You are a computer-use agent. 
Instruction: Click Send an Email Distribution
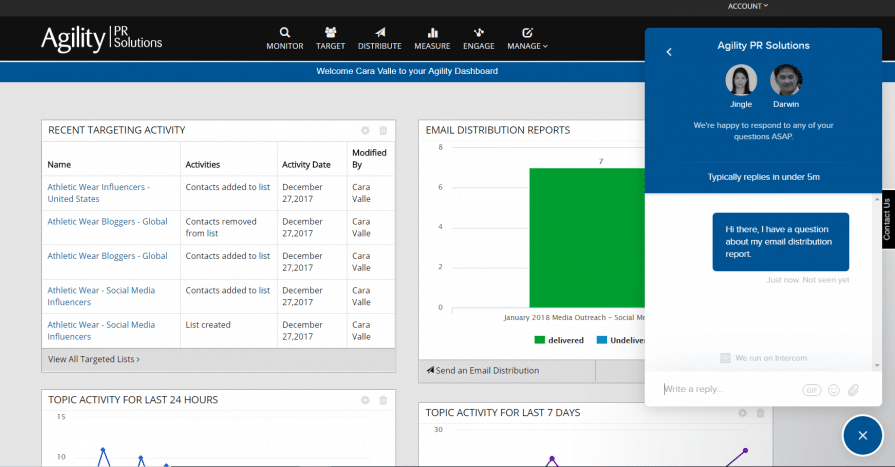click(482, 371)
